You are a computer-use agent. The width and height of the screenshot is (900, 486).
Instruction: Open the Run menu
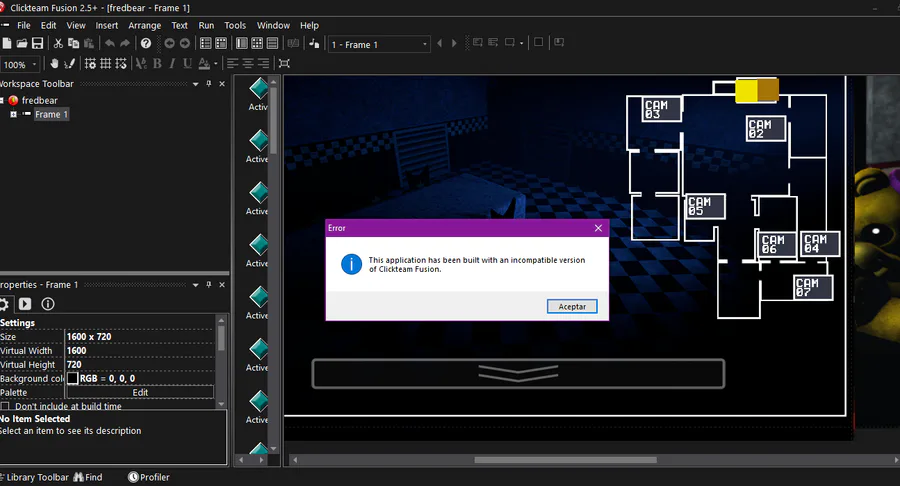pos(206,25)
